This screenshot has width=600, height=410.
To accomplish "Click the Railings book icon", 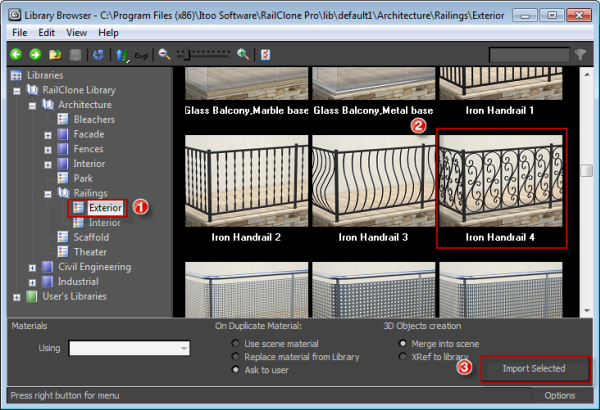I will 64,193.
